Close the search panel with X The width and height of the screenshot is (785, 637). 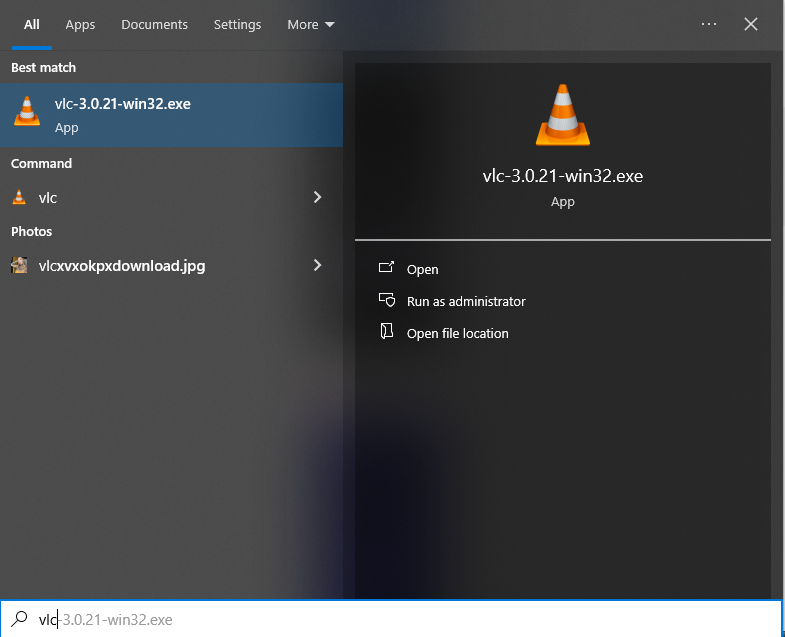point(750,24)
